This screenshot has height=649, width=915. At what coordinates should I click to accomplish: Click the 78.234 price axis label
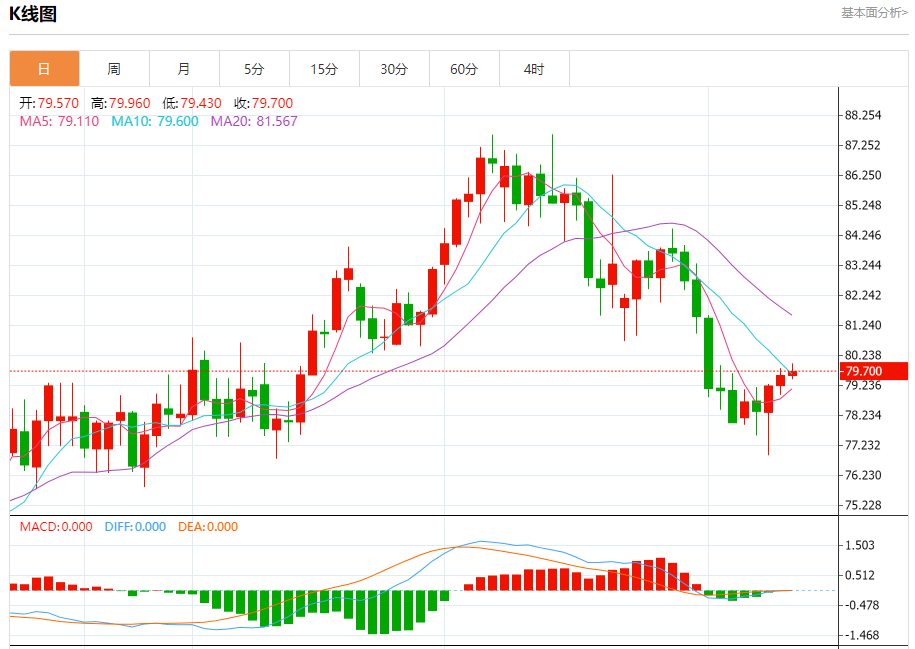pos(863,415)
